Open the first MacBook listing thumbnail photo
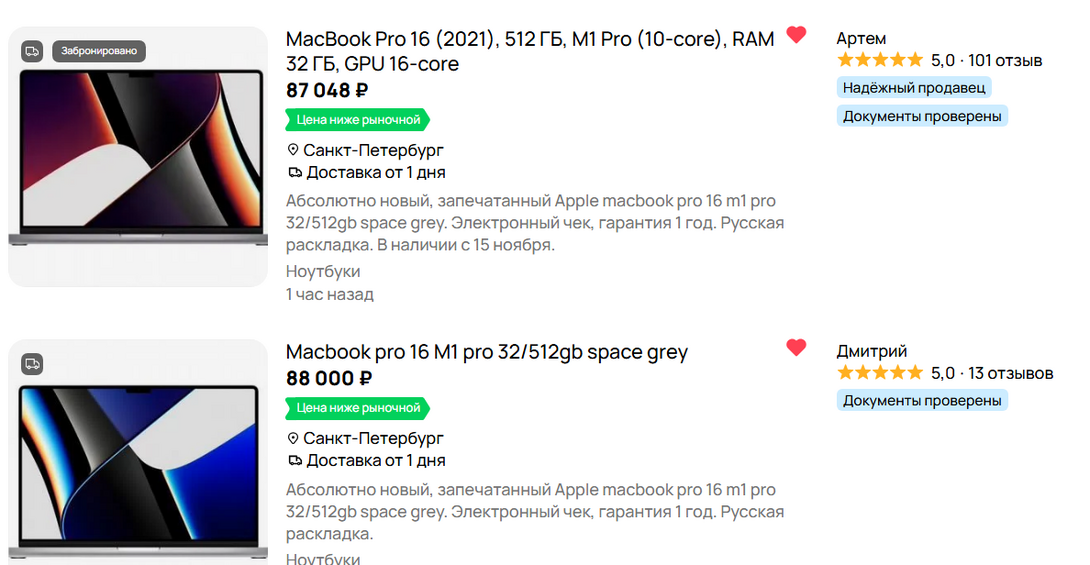Screen dimensions: 1090x565 138,170
